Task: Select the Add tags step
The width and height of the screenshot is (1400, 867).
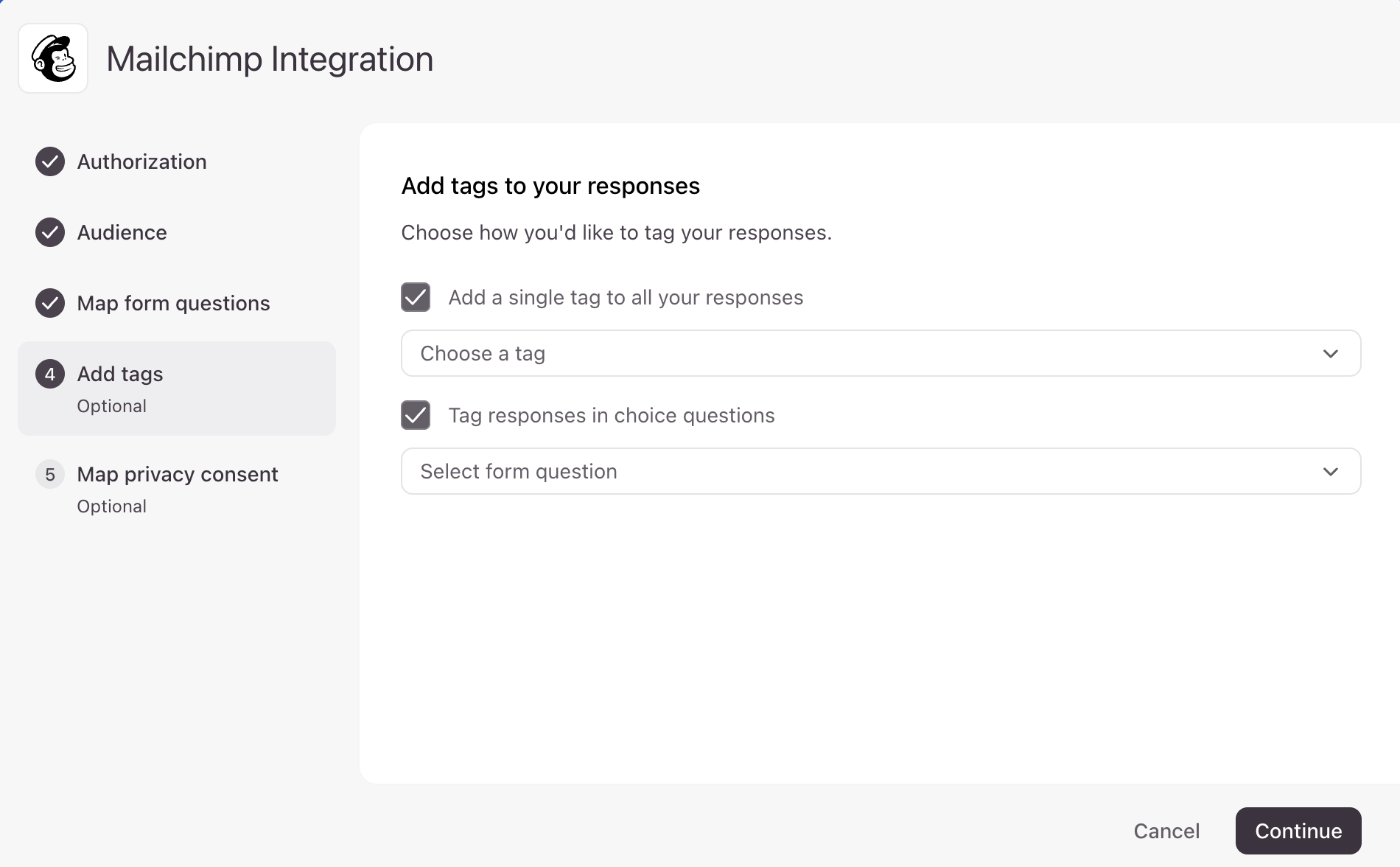Action: click(x=177, y=389)
